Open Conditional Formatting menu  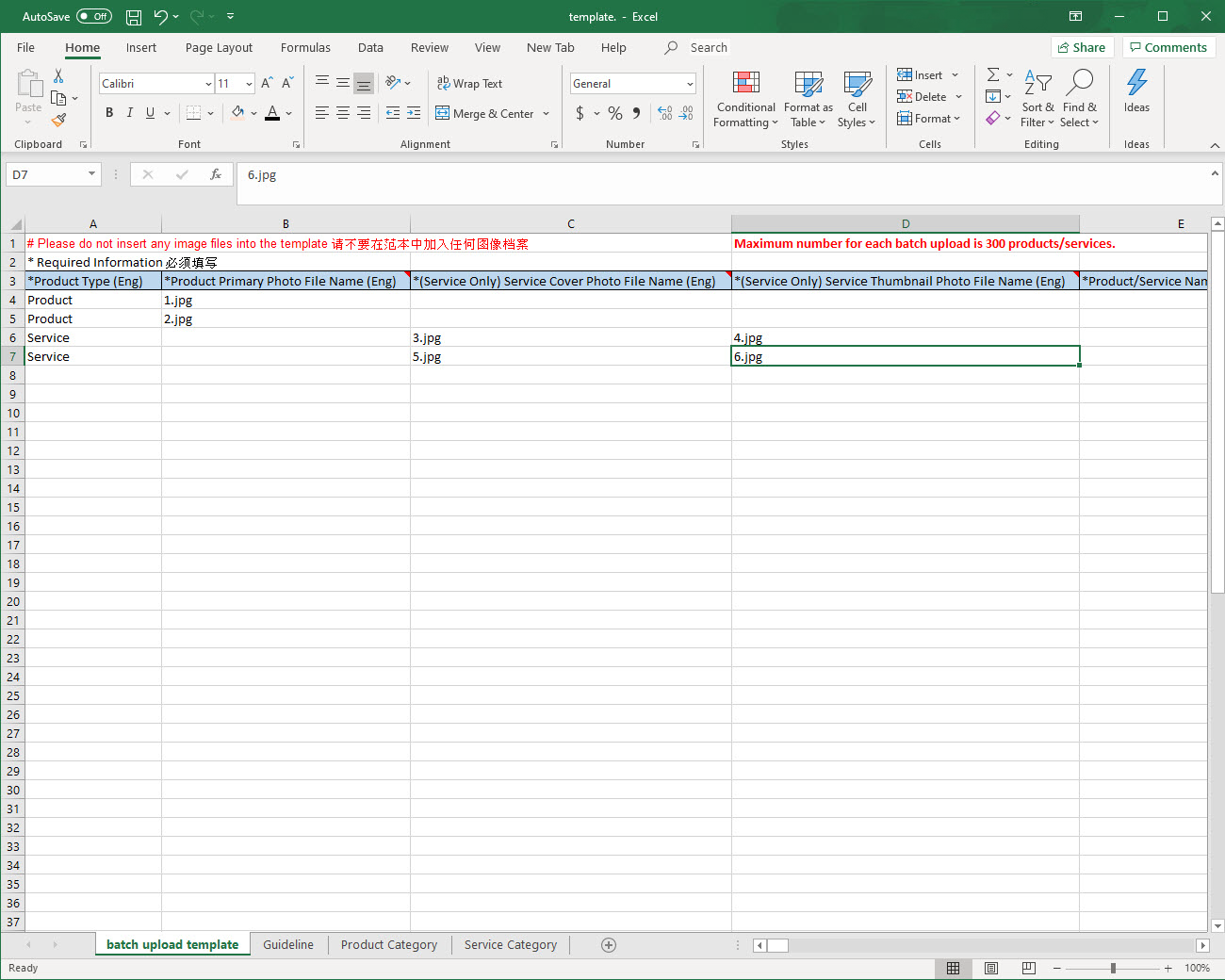point(745,99)
